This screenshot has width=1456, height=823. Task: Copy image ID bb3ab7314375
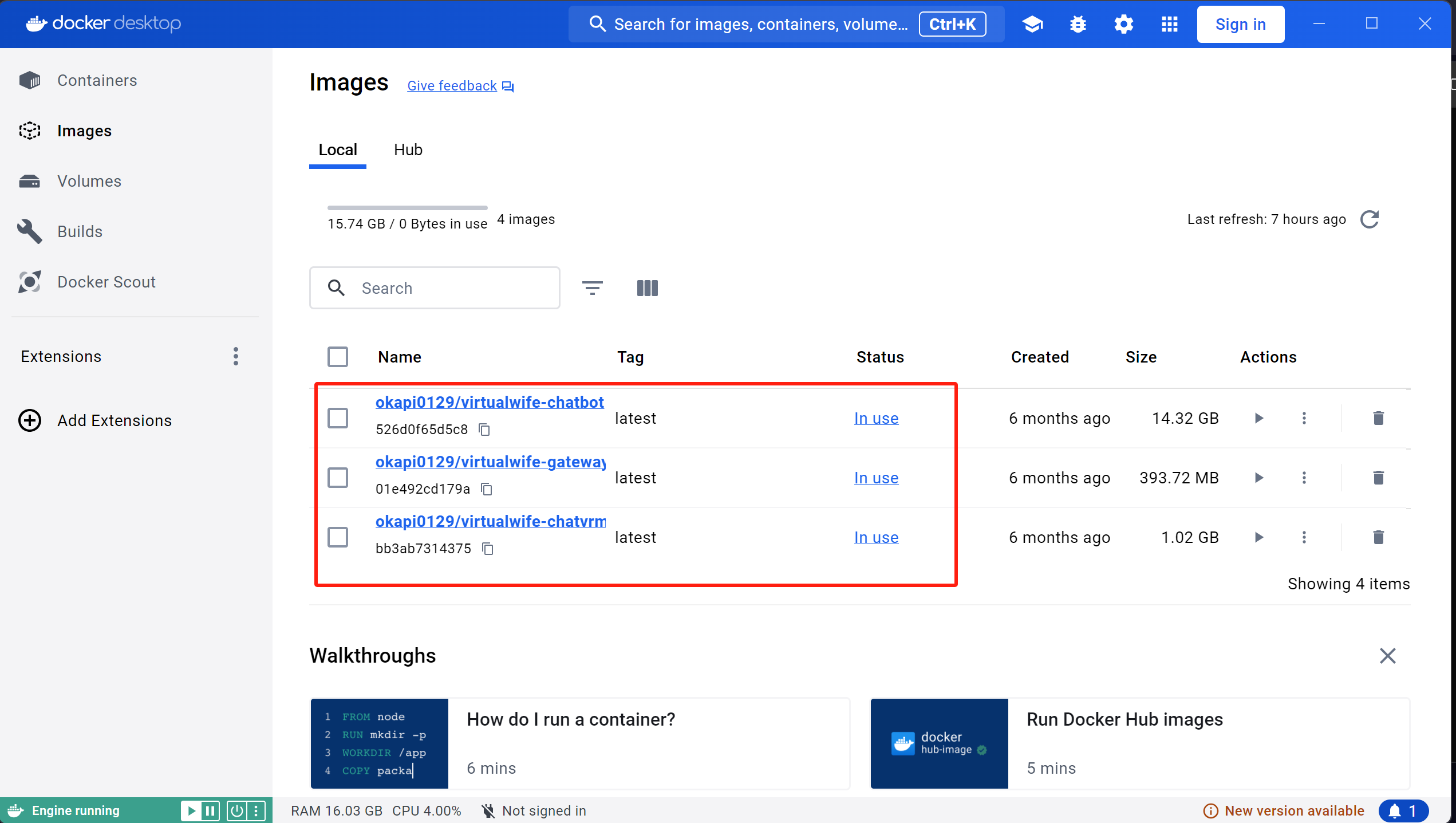pos(488,549)
